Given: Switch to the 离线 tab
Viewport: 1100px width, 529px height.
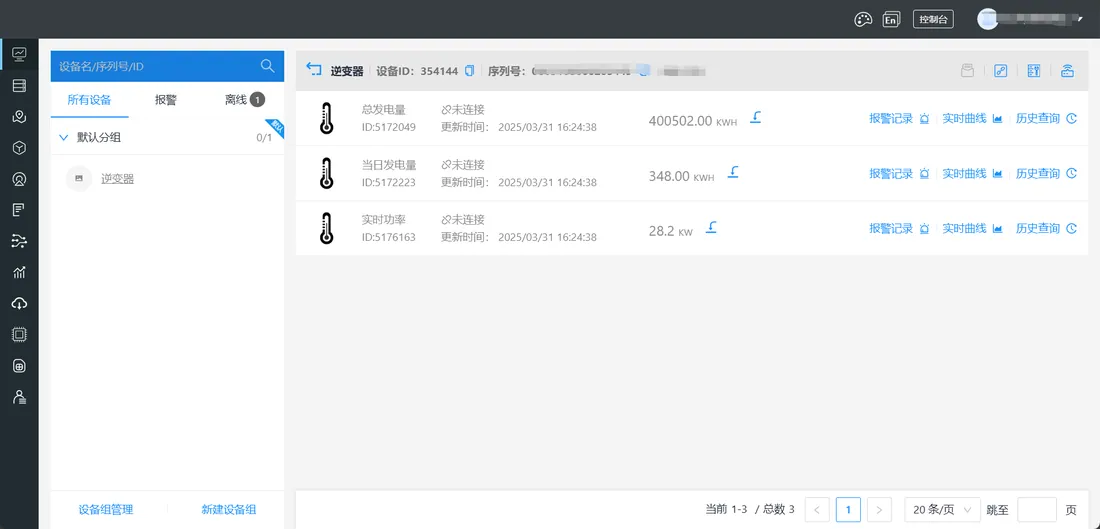Looking at the screenshot, I should click(x=244, y=100).
